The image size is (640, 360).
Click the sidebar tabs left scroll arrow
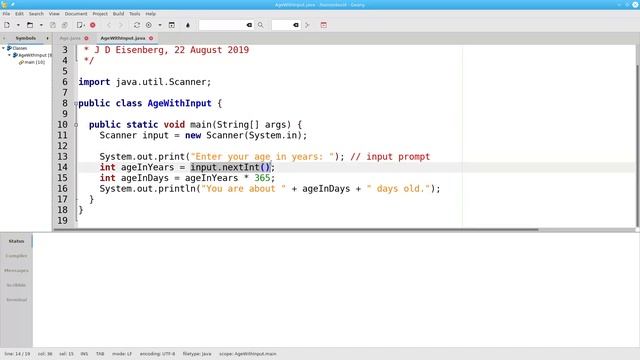pos(4,38)
